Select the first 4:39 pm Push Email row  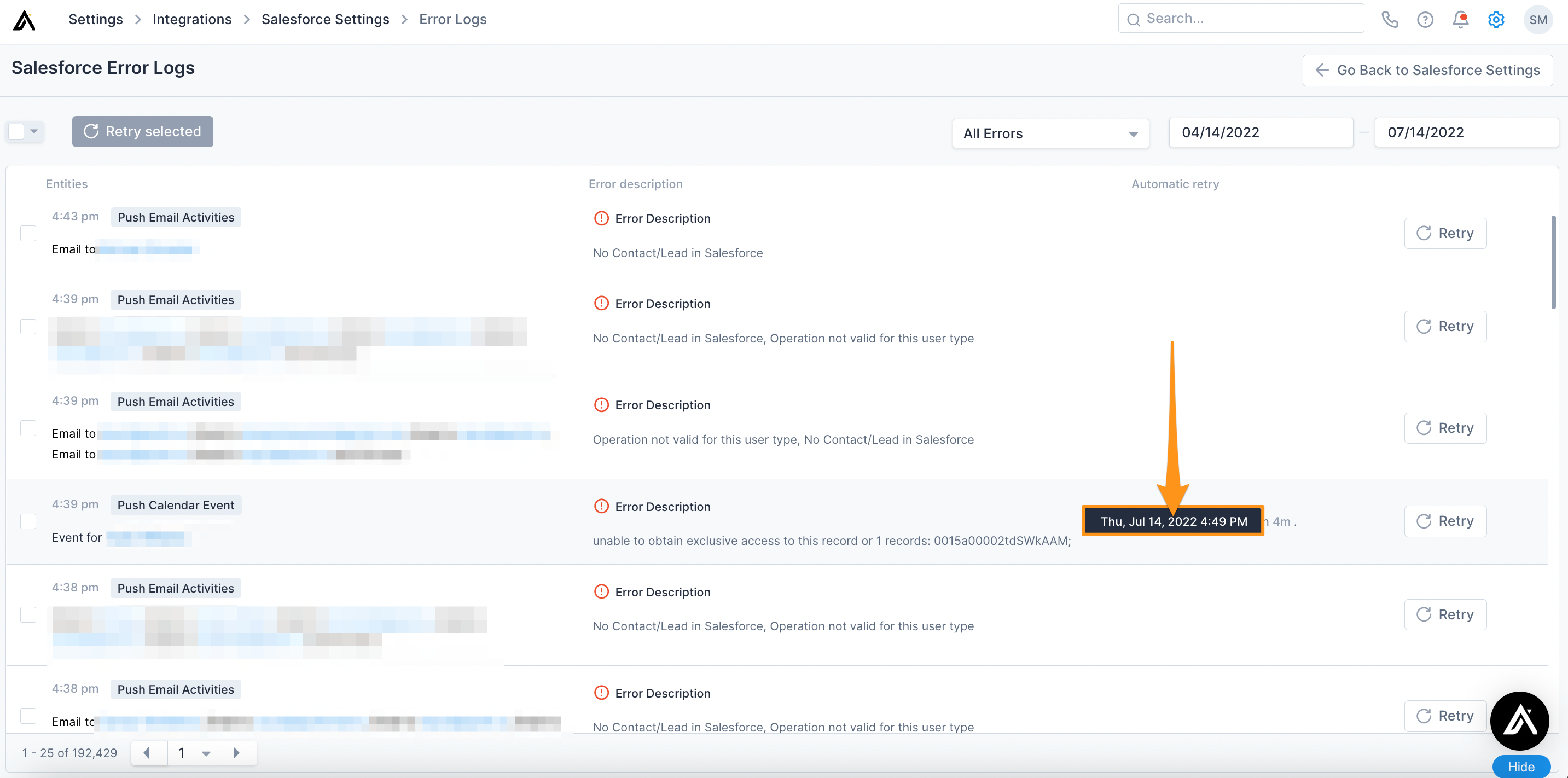click(x=28, y=326)
